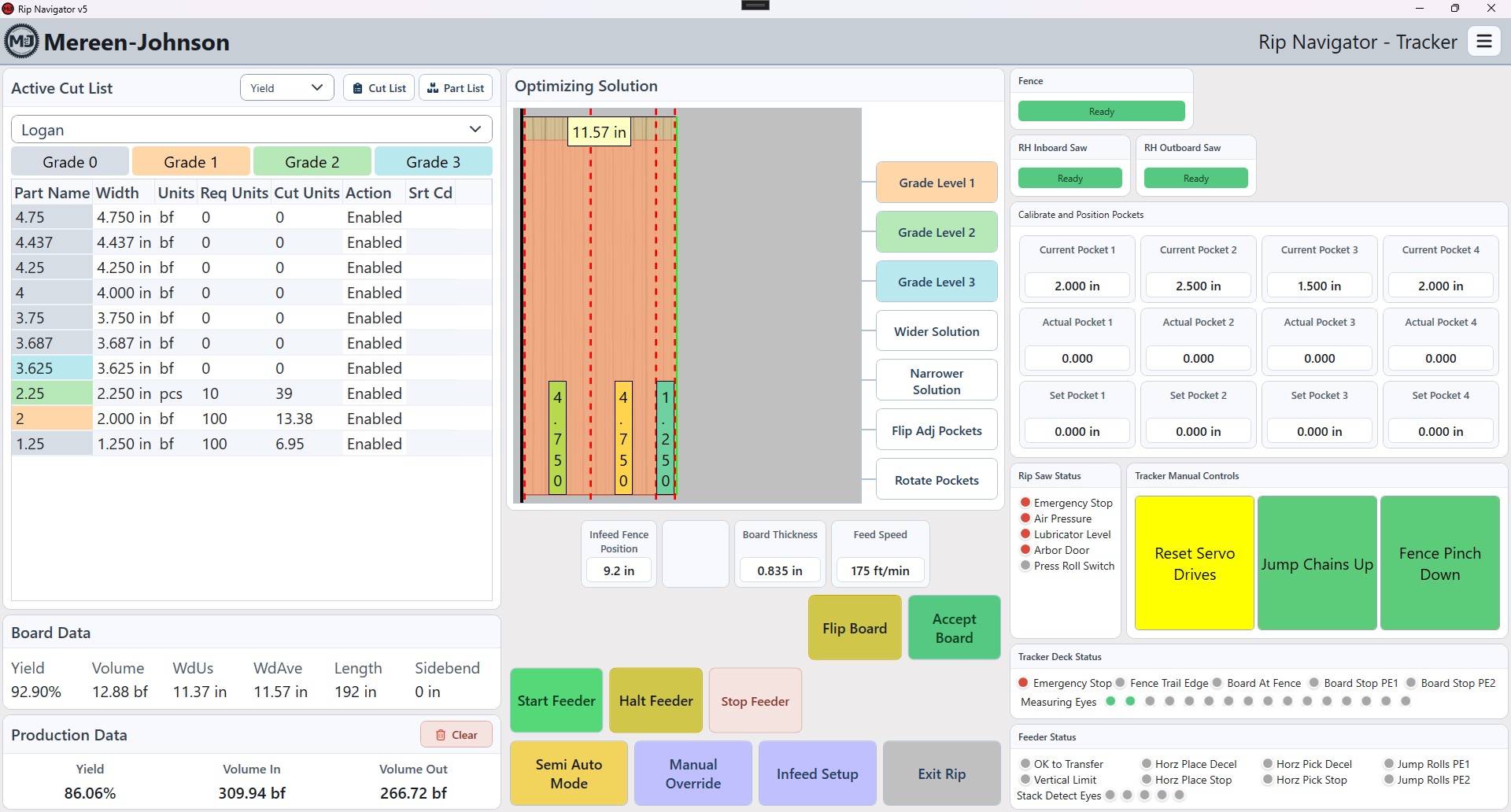Edit Current Pocket 1 value

click(1077, 286)
